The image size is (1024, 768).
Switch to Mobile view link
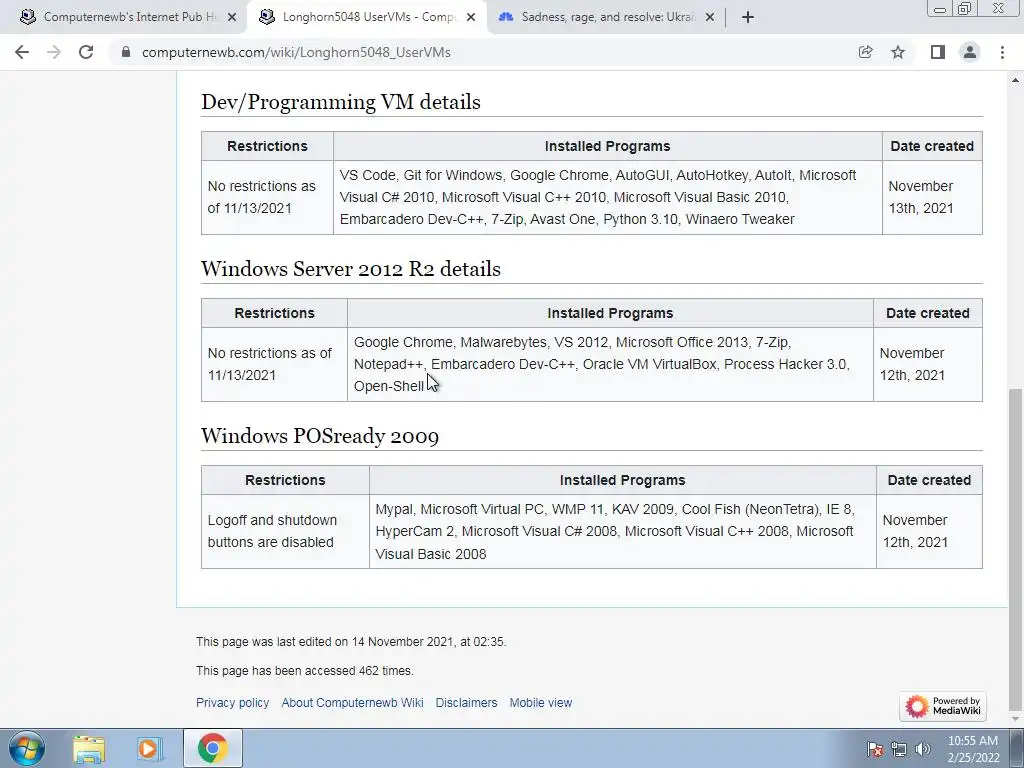[541, 703]
